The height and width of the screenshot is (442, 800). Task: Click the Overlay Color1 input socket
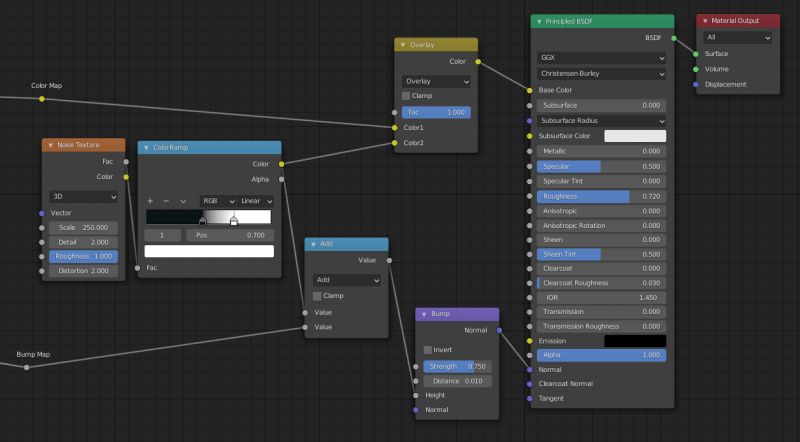(x=394, y=128)
